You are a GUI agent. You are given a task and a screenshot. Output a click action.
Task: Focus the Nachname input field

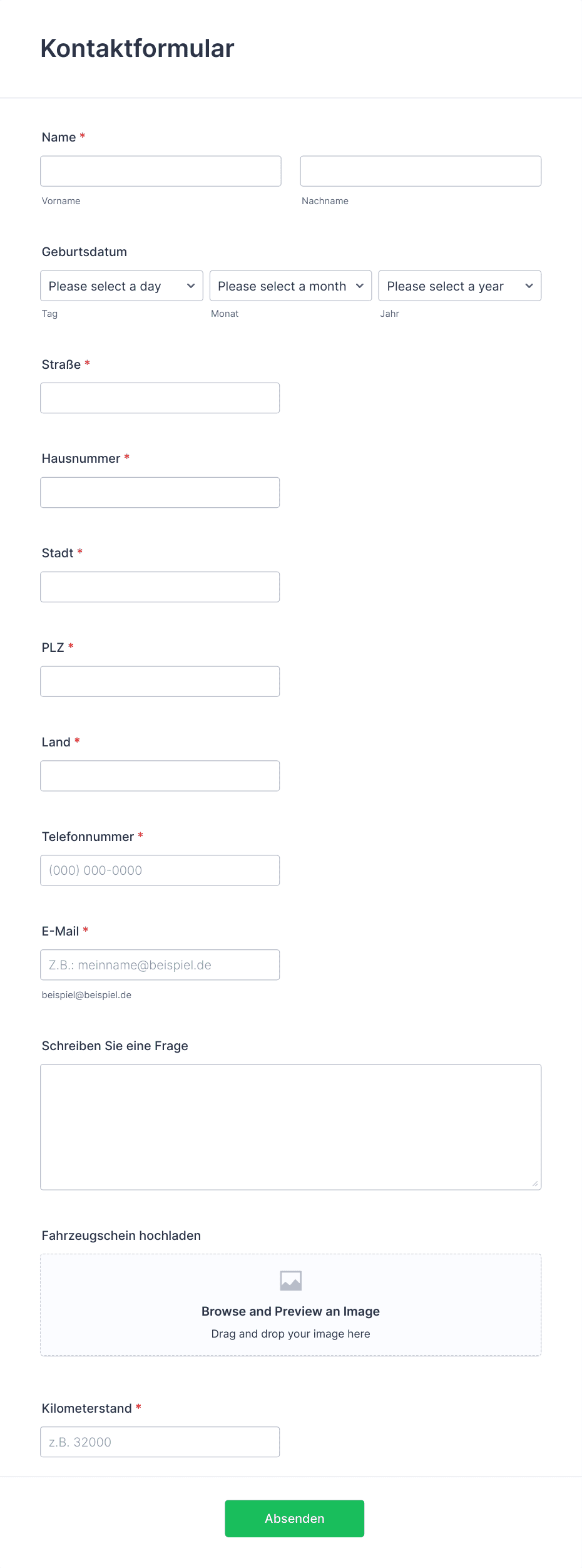click(x=421, y=171)
